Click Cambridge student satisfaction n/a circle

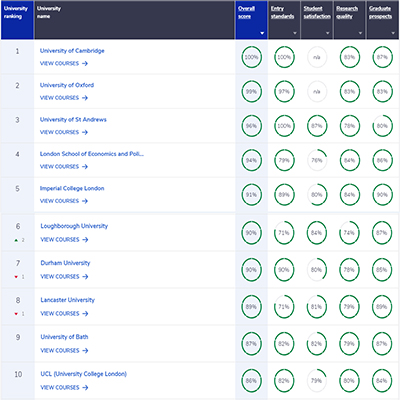[317, 57]
